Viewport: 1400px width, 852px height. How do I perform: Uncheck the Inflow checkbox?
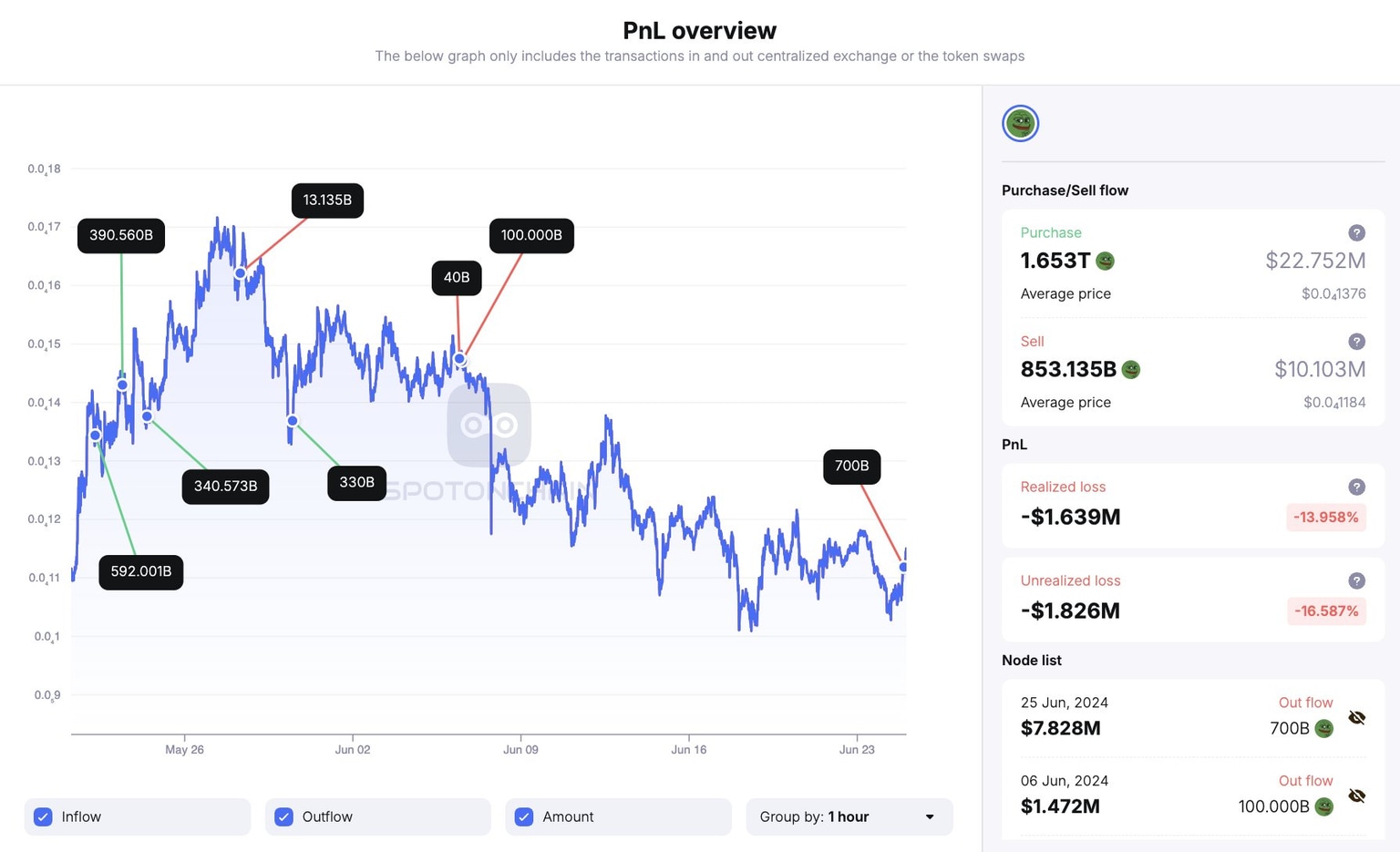point(43,816)
